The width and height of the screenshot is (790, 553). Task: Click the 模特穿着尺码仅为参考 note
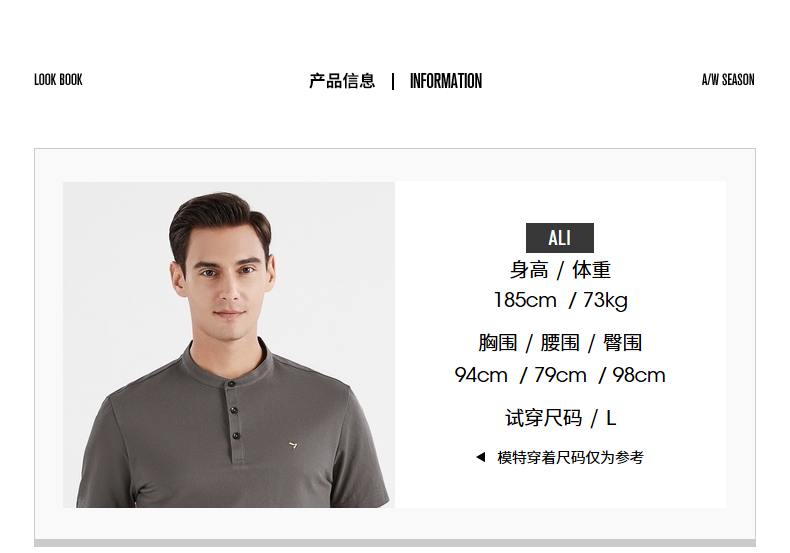tap(570, 457)
